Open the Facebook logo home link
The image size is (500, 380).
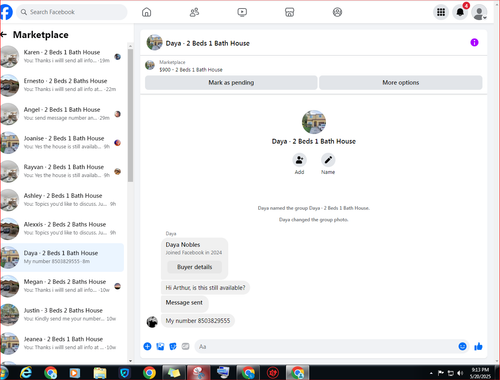coord(6,12)
